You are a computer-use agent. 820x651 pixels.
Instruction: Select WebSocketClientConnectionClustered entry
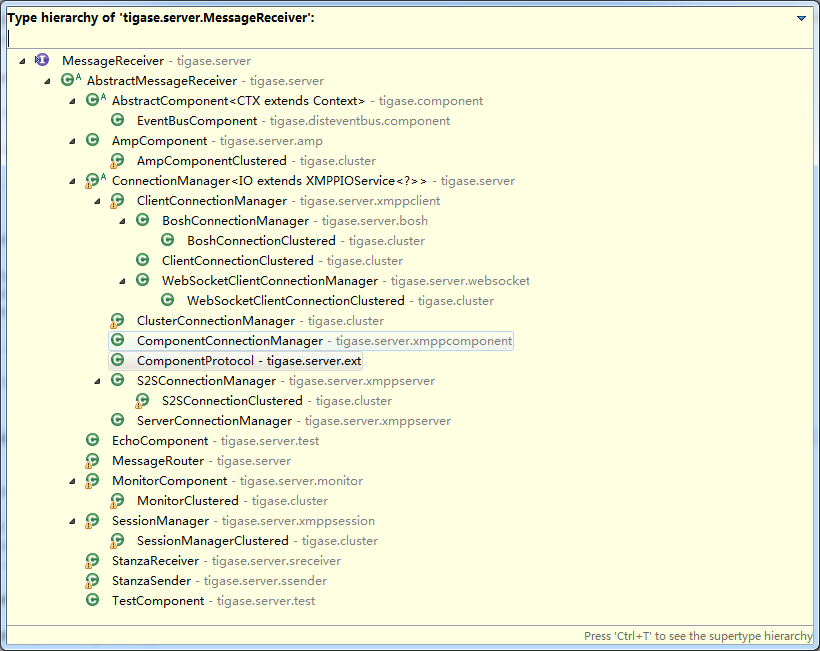click(x=340, y=301)
